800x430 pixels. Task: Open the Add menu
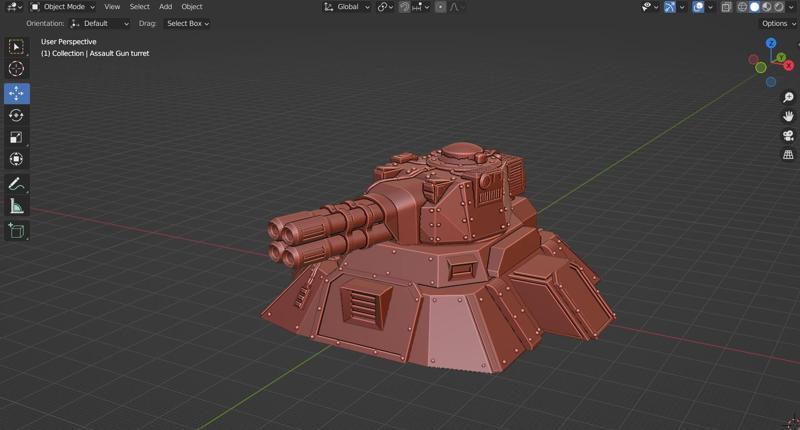click(x=165, y=7)
